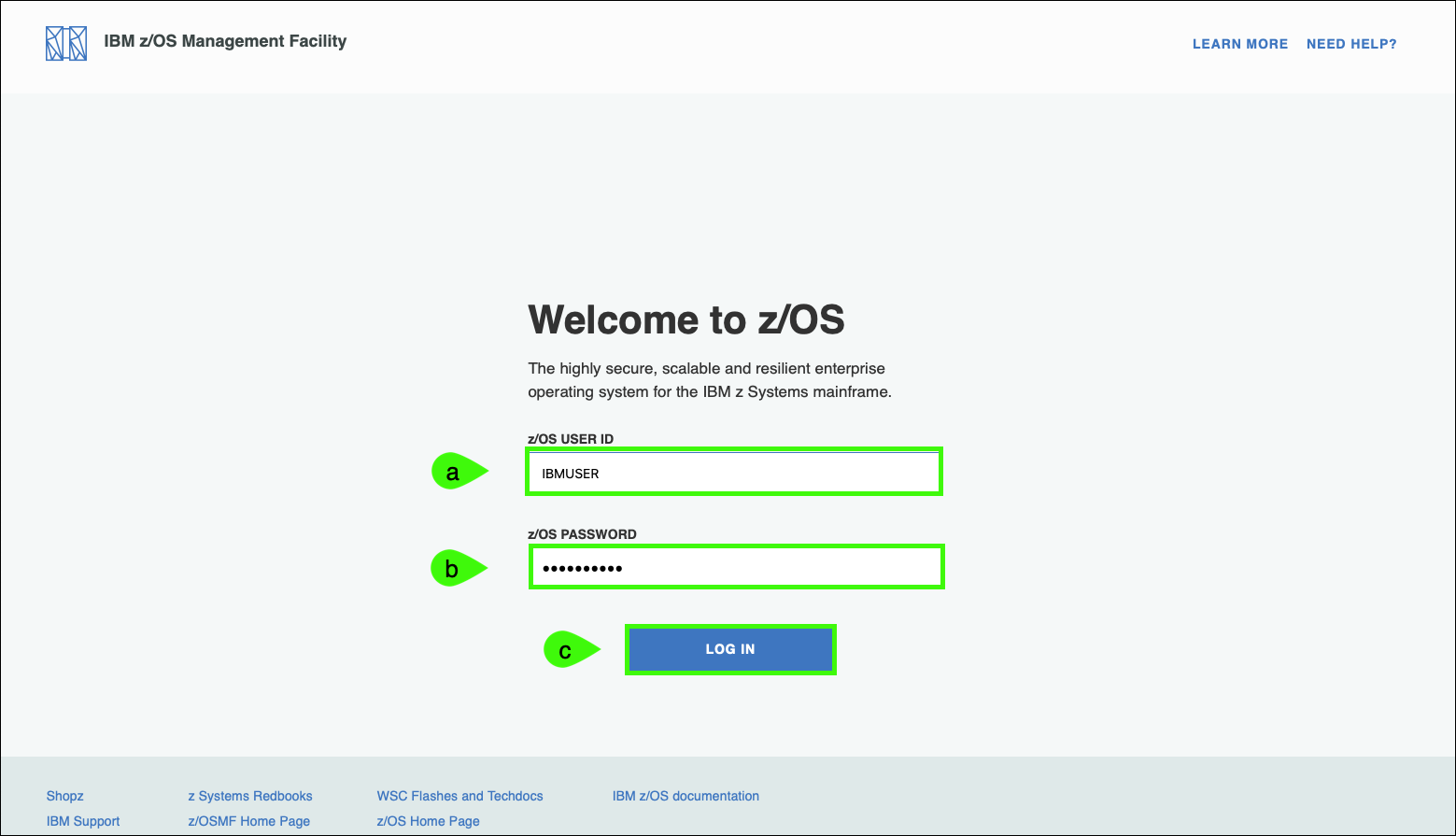This screenshot has width=1456, height=836.
Task: Focus the z/OS USER ID input field
Action: (734, 473)
